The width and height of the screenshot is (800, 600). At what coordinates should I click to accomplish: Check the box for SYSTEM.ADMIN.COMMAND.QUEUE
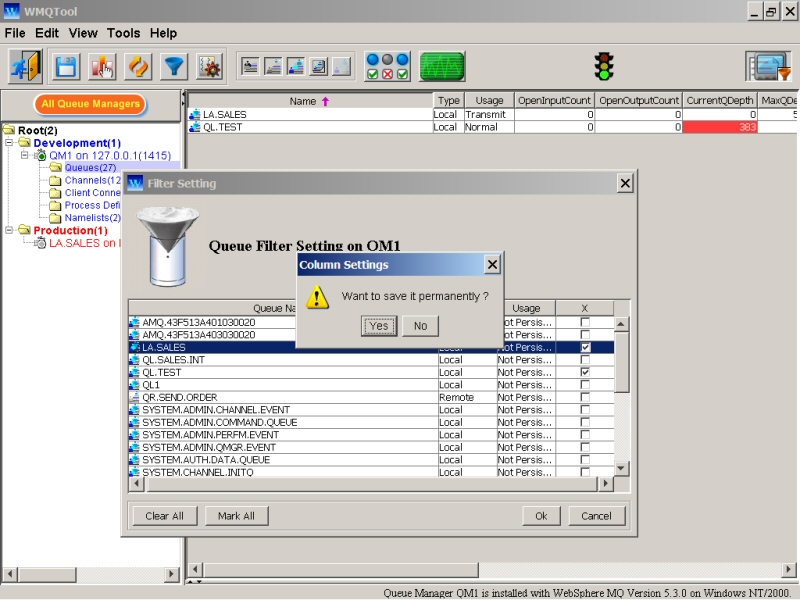click(585, 422)
